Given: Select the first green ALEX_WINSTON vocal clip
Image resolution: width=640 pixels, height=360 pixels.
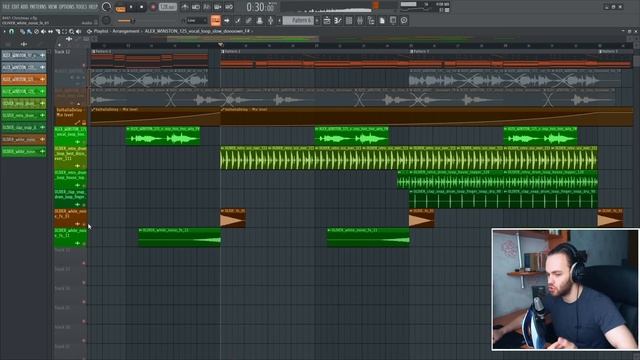Looking at the screenshot, I should pos(163,136).
